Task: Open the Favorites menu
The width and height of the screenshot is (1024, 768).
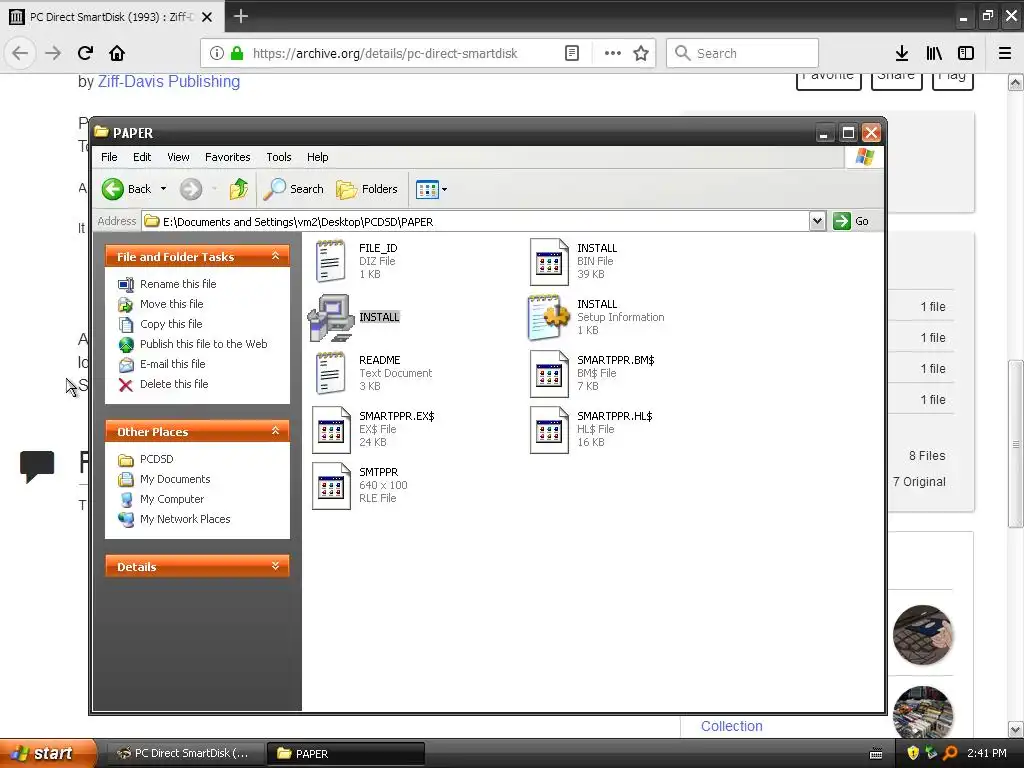Action: pos(227,157)
